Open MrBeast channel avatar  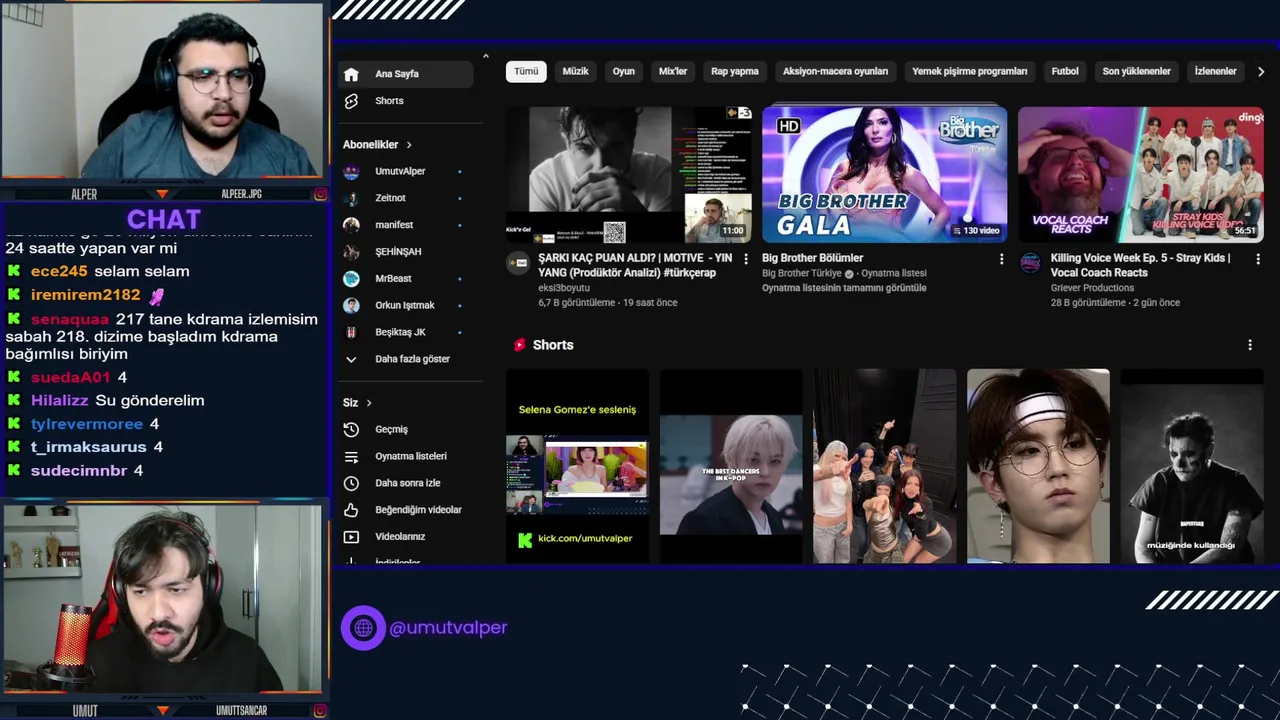[351, 278]
